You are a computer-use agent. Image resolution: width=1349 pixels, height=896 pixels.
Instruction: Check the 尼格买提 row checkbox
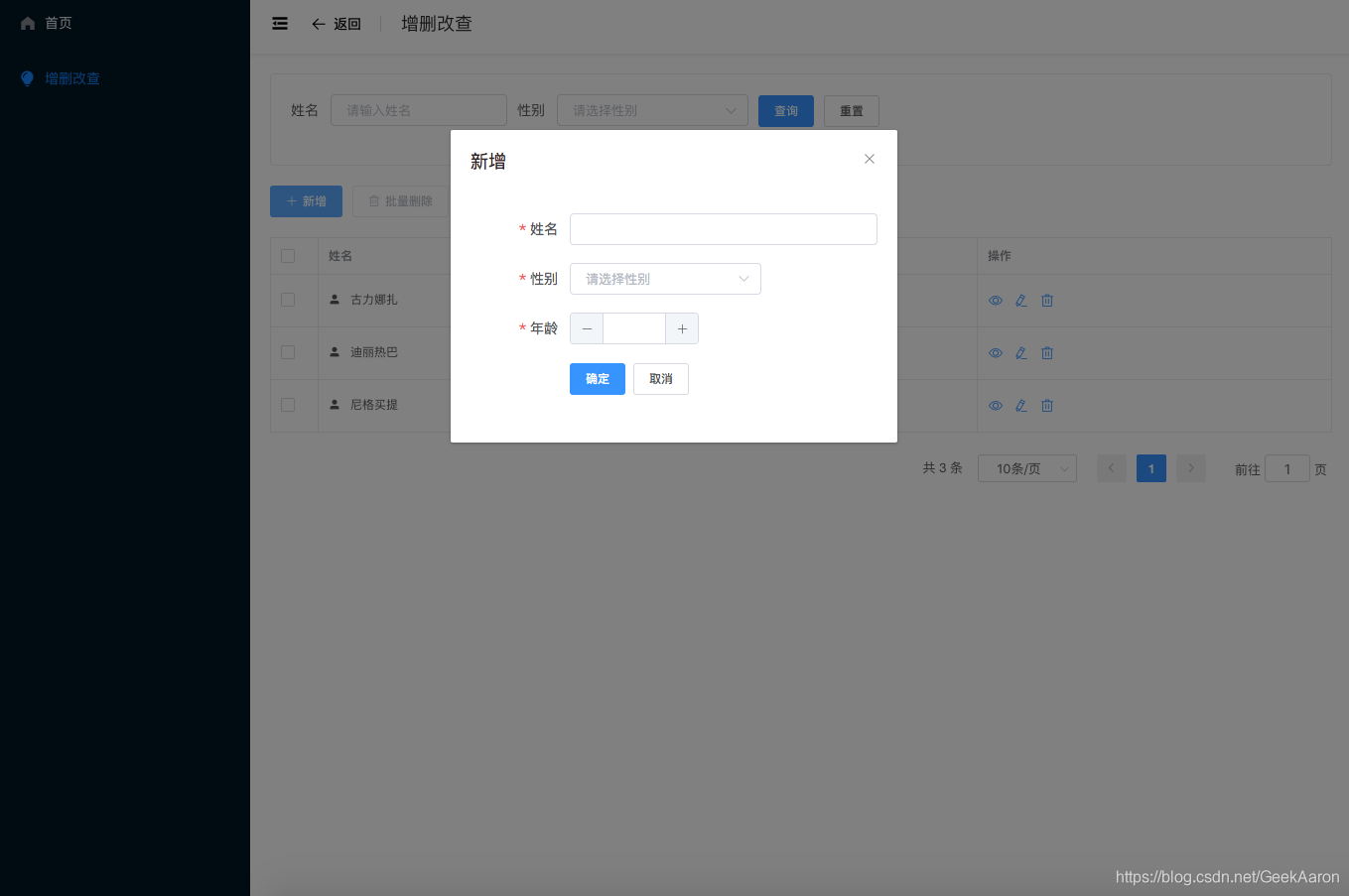[288, 405]
